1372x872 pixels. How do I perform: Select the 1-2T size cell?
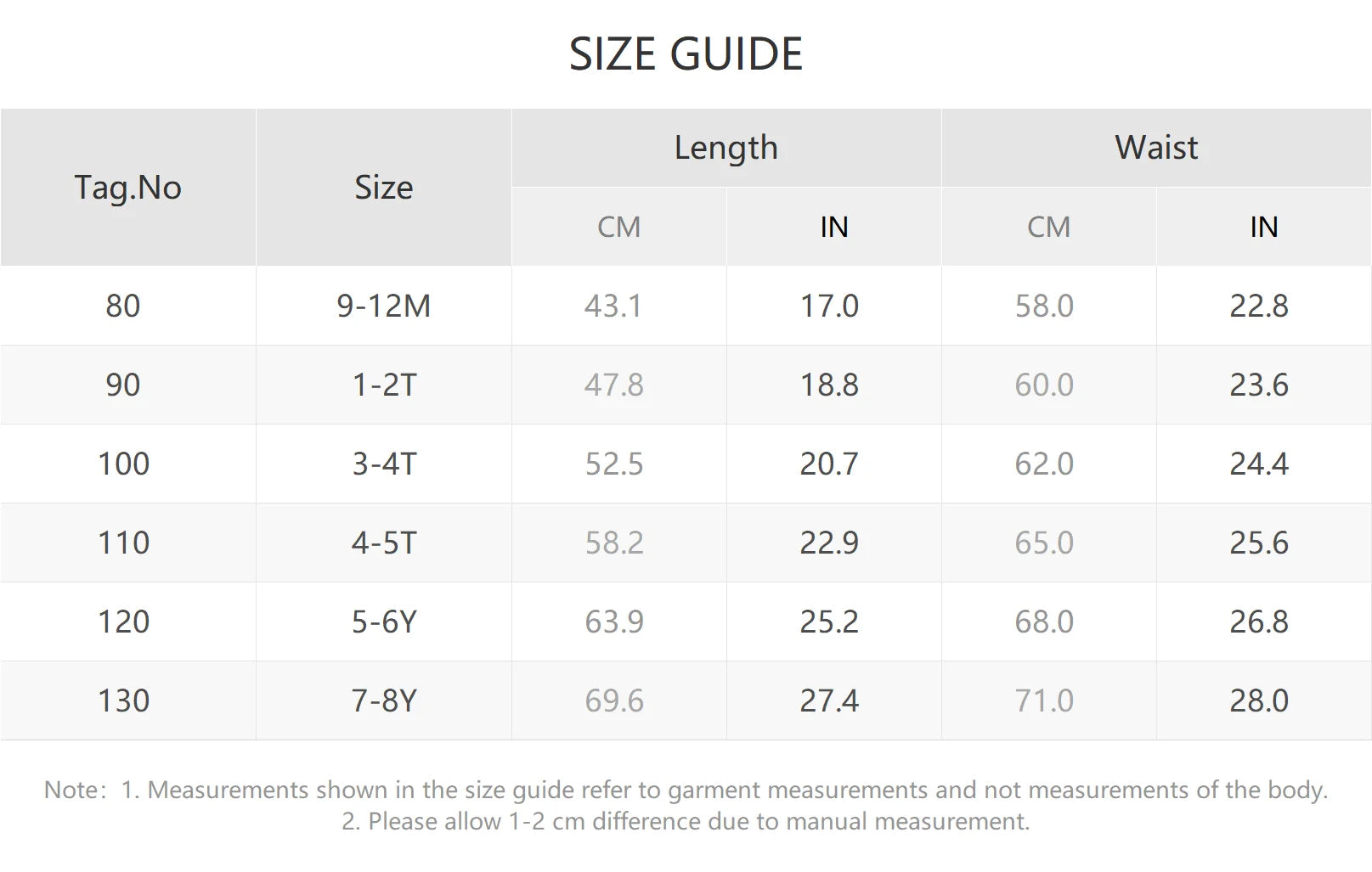(x=384, y=385)
